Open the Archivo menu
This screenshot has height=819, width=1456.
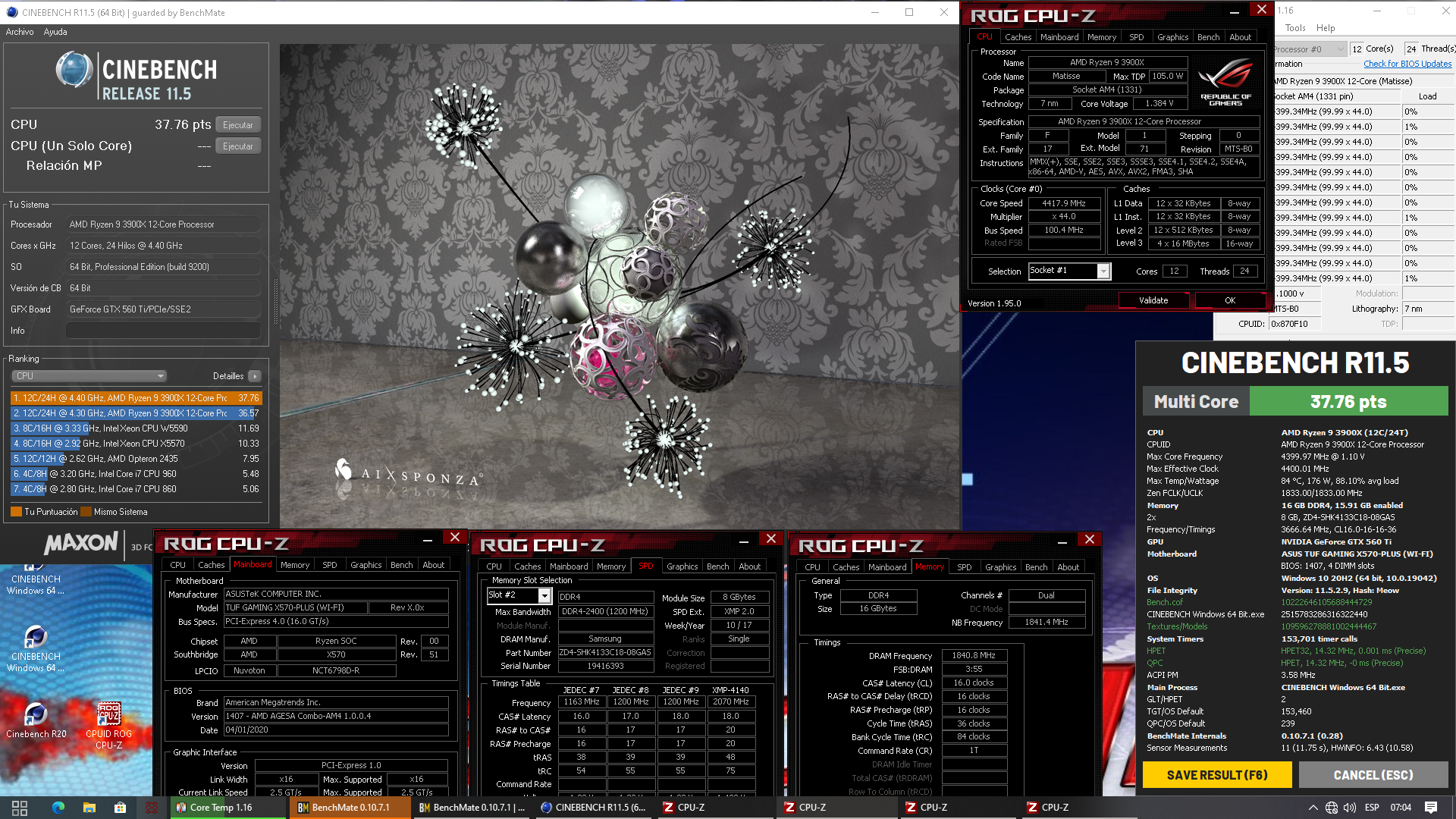point(20,32)
